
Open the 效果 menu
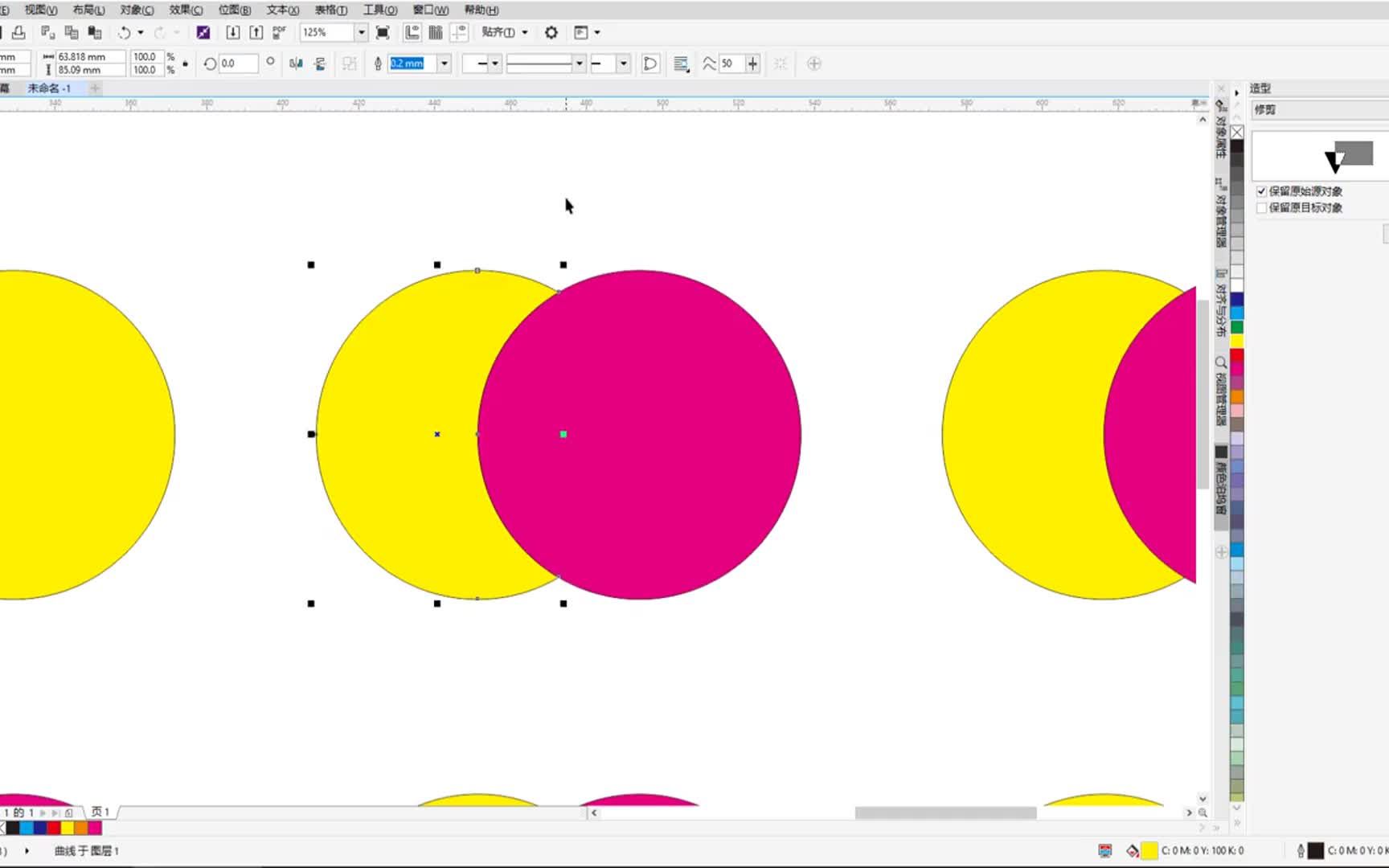[186, 10]
